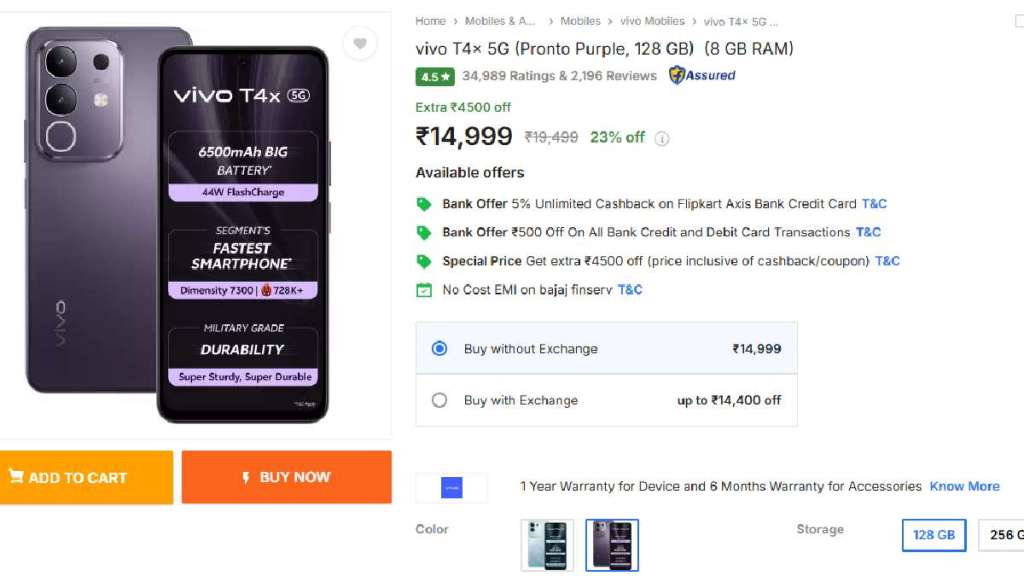The width and height of the screenshot is (1024, 576).
Task: Open vivo Mobiles breadcrumb link
Action: pos(652,21)
